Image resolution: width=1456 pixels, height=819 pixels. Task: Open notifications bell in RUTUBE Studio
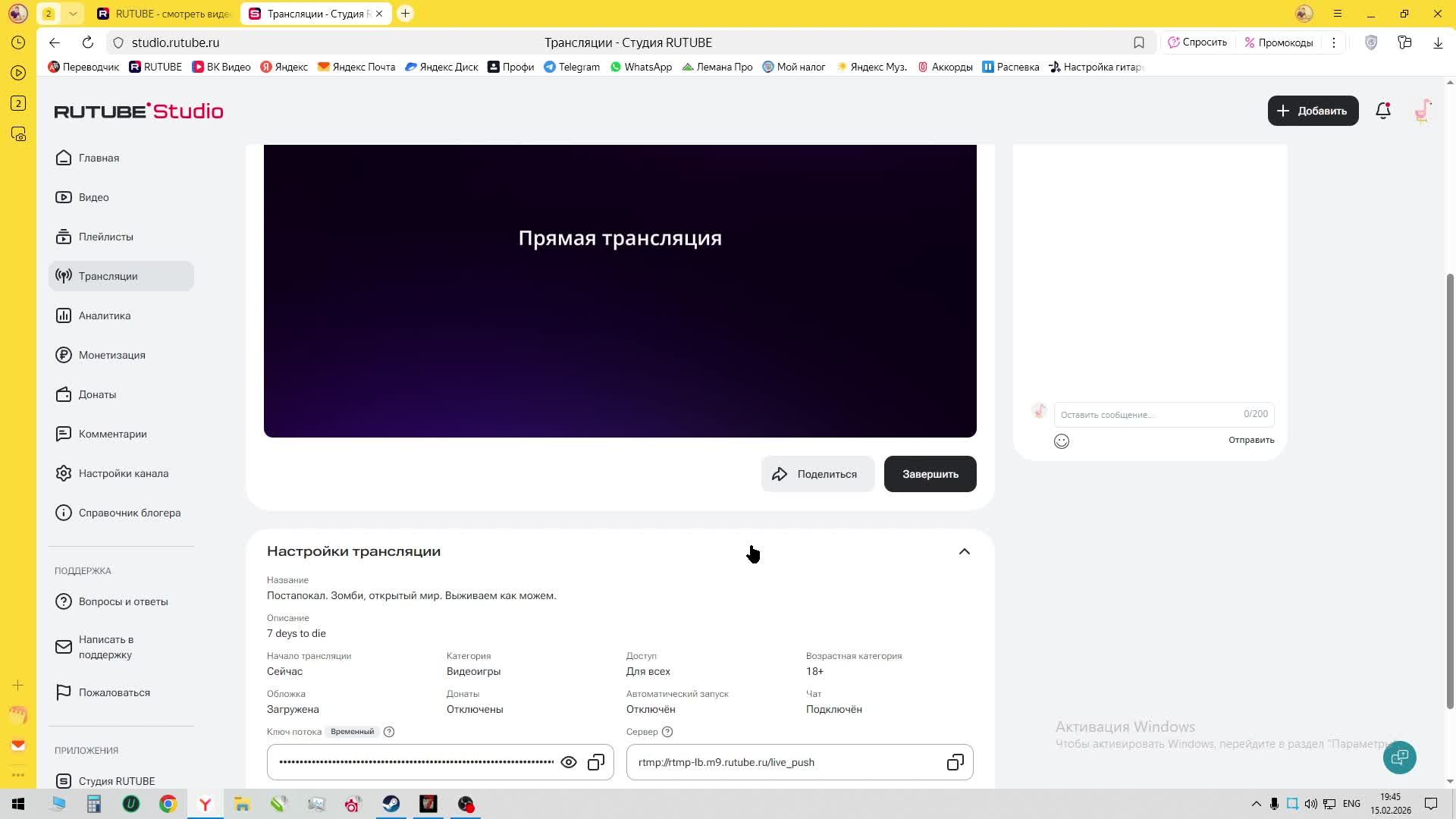coord(1382,111)
